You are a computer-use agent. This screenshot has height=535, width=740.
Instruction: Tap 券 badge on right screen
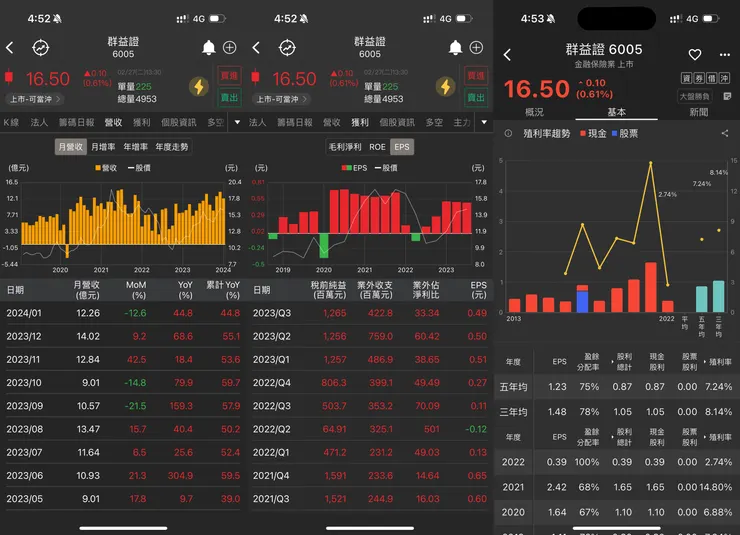[699, 78]
